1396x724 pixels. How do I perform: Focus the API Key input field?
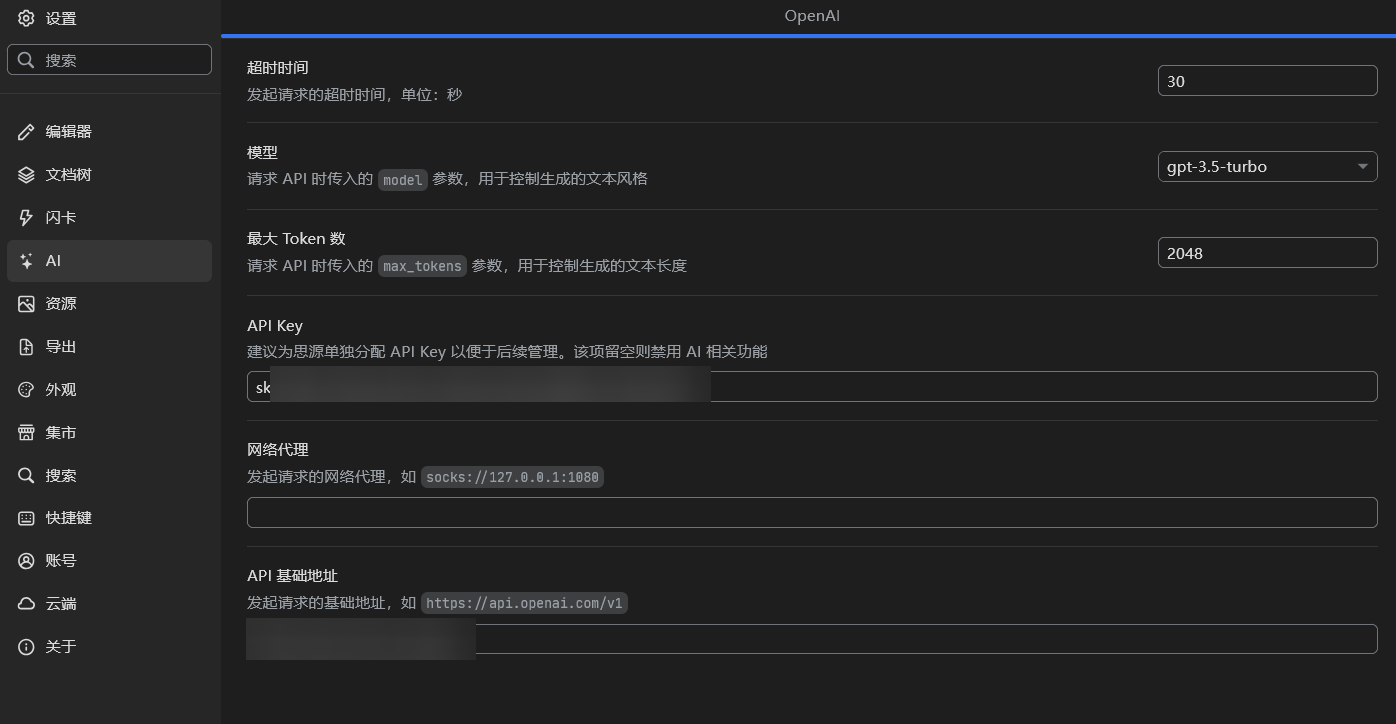(x=812, y=387)
